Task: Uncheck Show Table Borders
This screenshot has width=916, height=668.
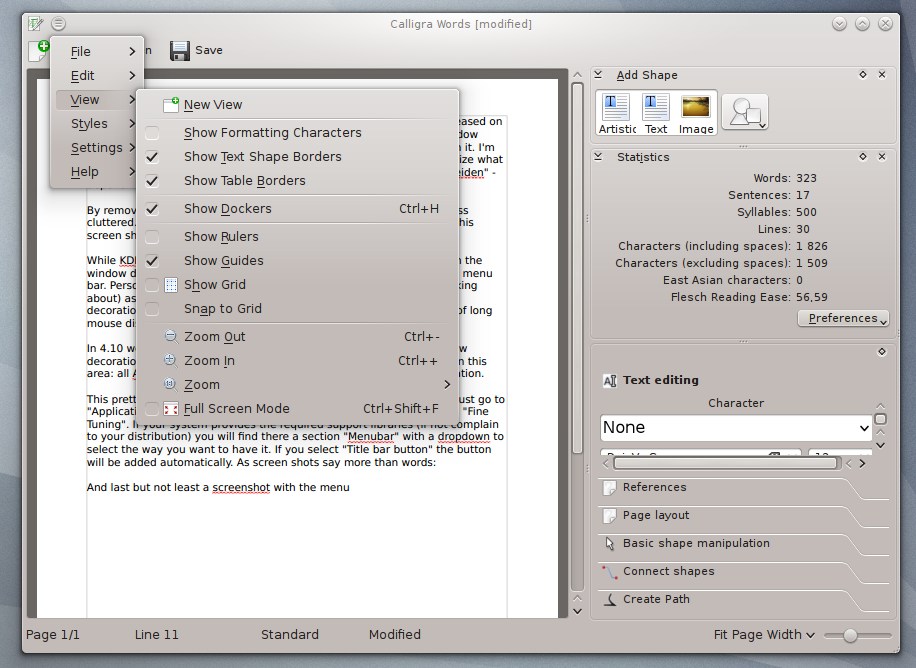Action: [x=152, y=181]
